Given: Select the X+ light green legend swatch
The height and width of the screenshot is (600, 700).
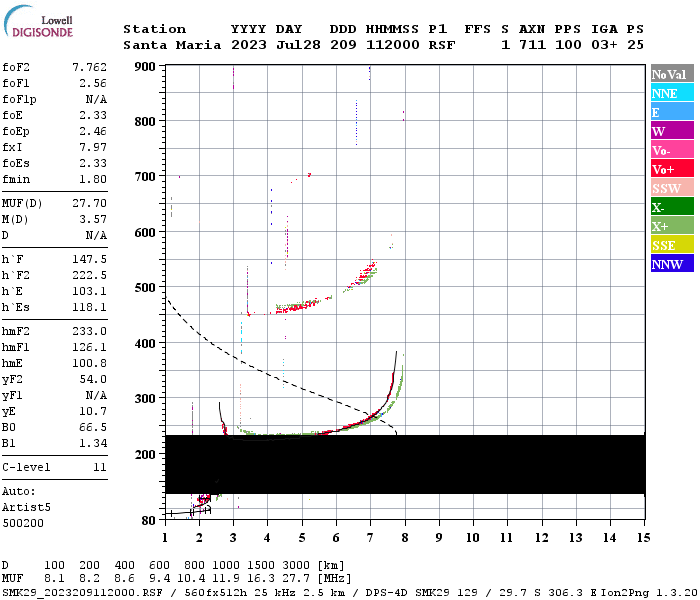Looking at the screenshot, I should pos(672,225).
